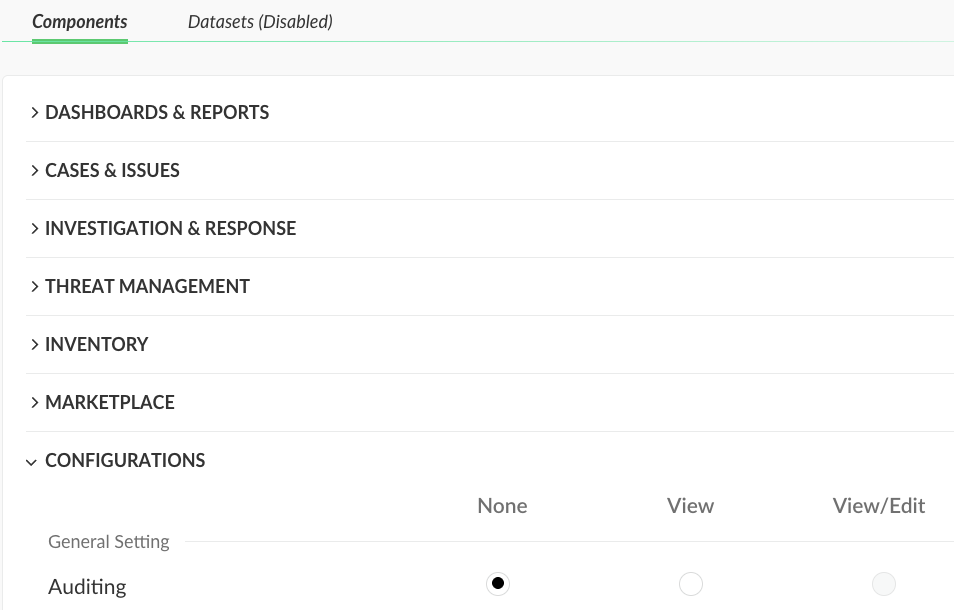This screenshot has width=954, height=610.
Task: Open the THREAT MANAGEMENT heading
Action: [147, 287]
